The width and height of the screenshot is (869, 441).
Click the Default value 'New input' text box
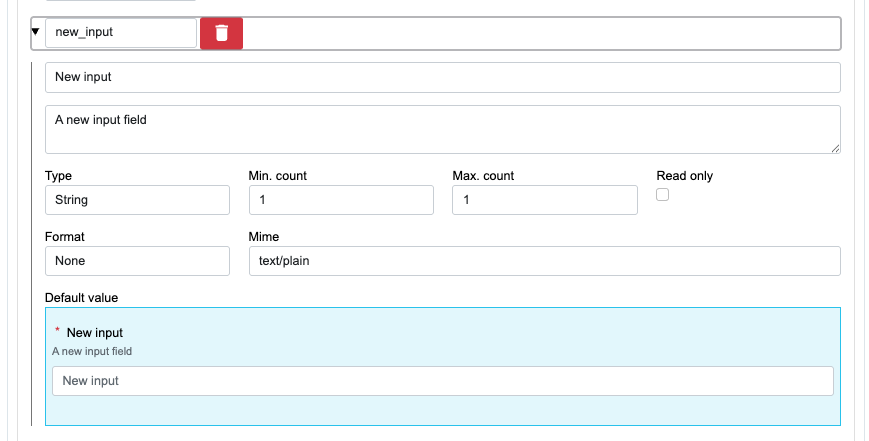tap(443, 381)
